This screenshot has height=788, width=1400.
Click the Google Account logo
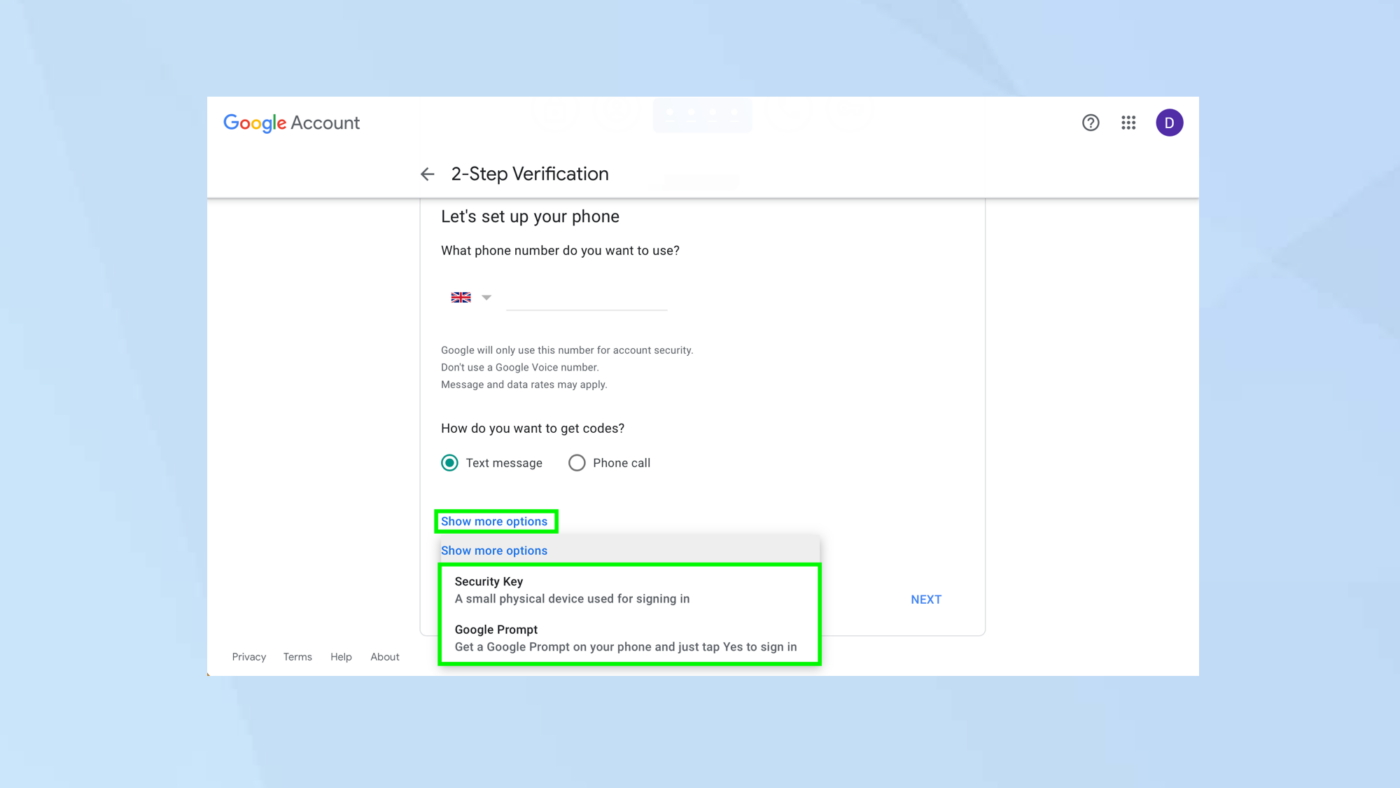tap(291, 123)
